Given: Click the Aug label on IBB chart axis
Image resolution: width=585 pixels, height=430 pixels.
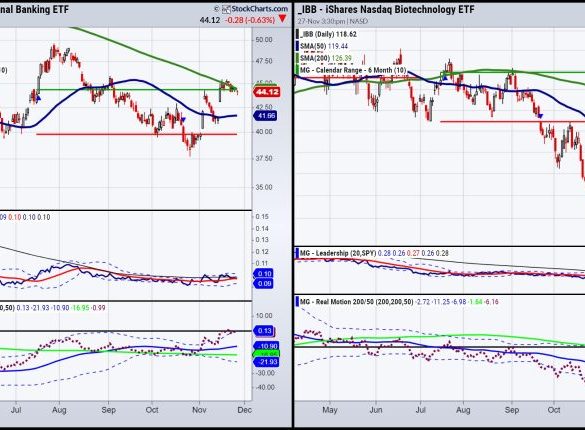Looking at the screenshot, I should [463, 410].
